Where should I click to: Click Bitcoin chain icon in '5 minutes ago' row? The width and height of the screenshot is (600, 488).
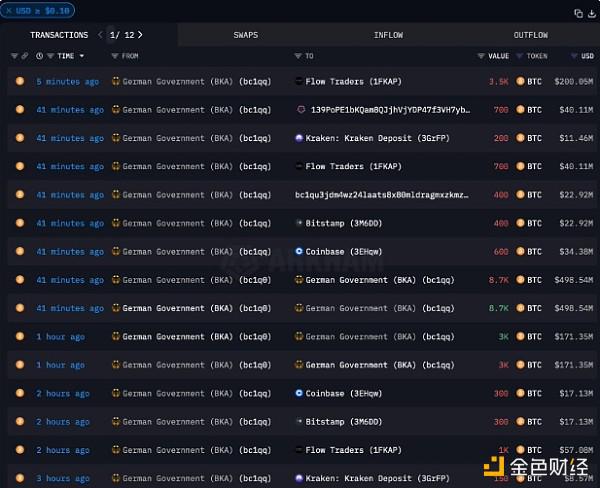20,81
